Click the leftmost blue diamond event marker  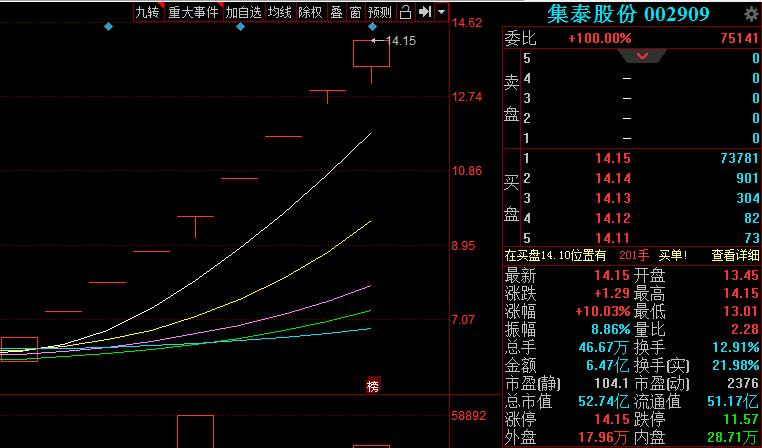pyautogui.click(x=108, y=27)
